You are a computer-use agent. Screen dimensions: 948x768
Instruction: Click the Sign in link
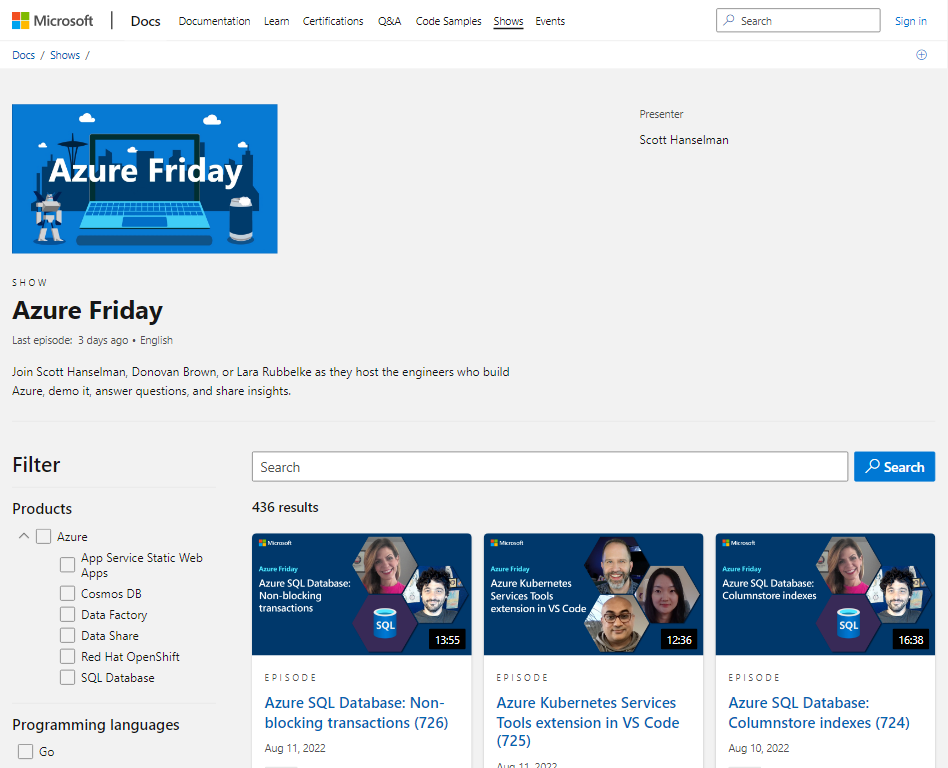click(911, 21)
